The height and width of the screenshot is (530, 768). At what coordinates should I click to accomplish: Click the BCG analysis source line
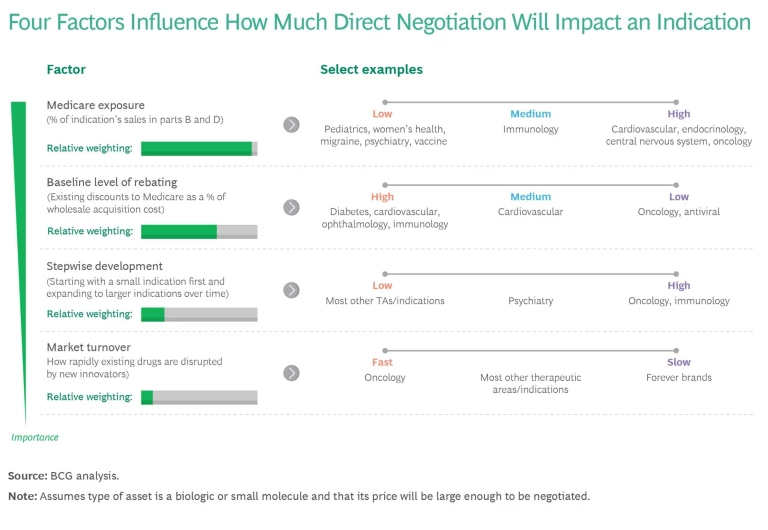63,476
